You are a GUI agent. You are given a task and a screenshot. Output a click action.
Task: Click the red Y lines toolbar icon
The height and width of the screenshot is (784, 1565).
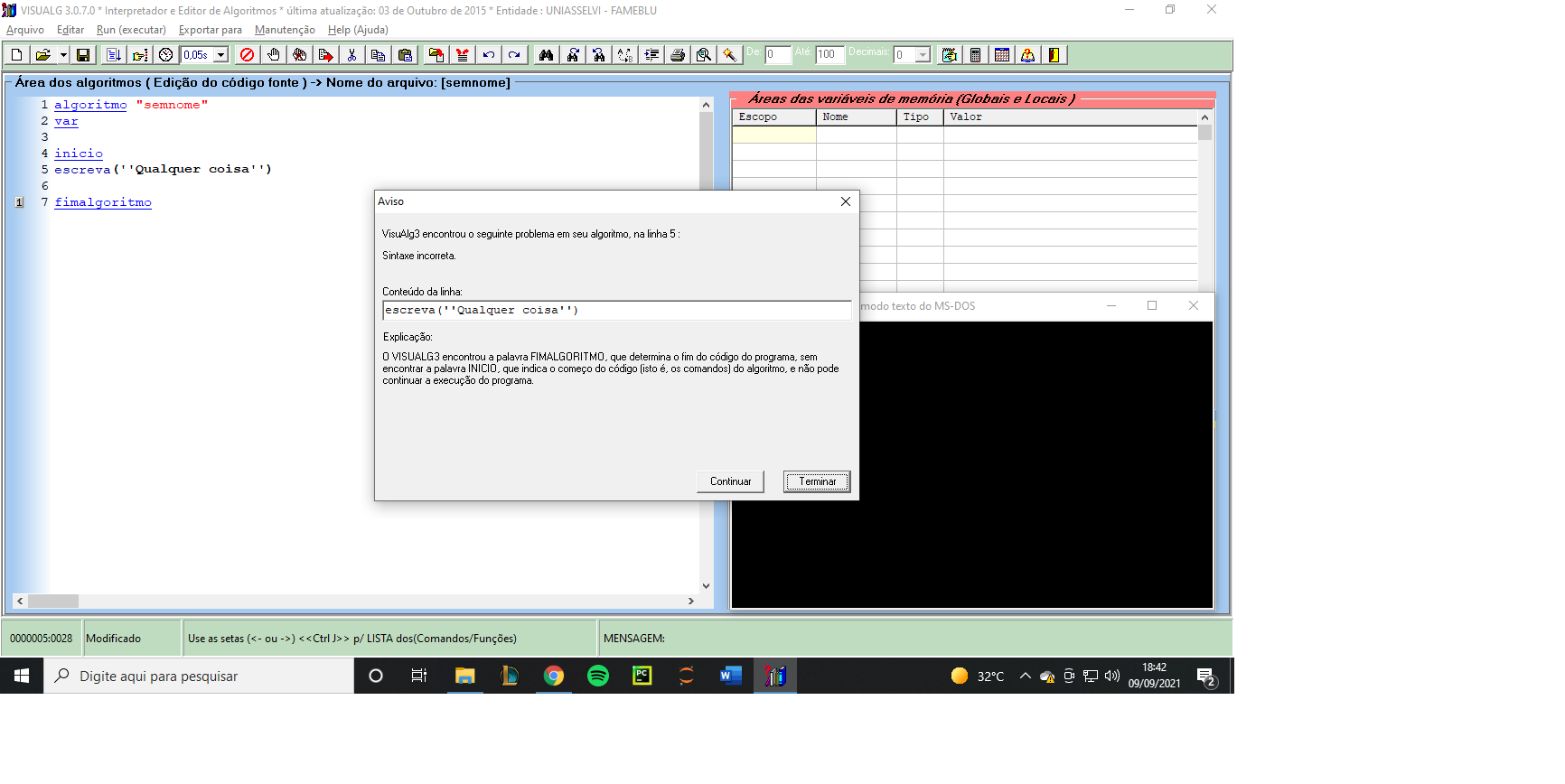pyautogui.click(x=462, y=55)
